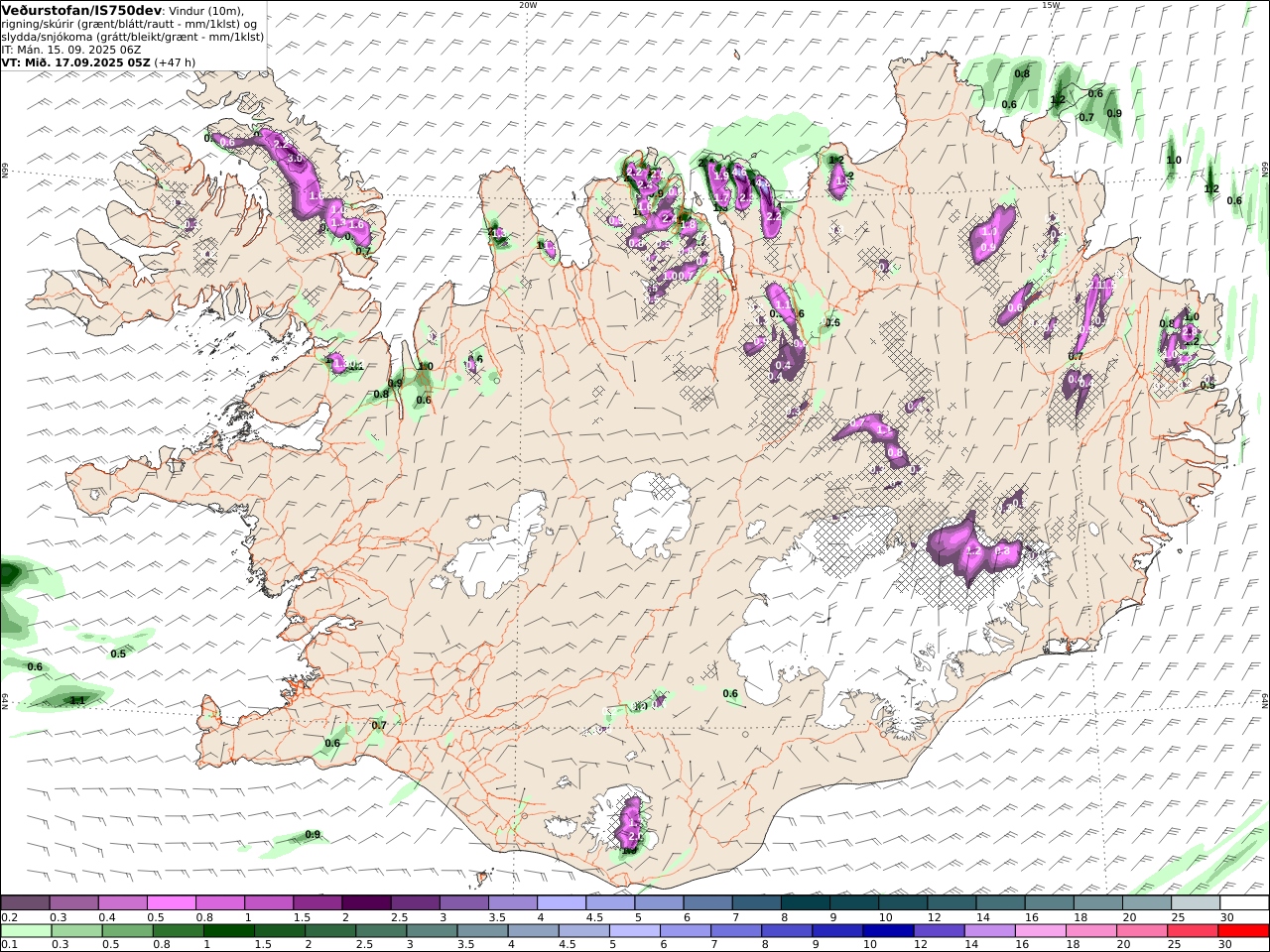Click the 'VT: Mið. 17.09.2025 05Z' valid time
Image resolution: width=1270 pixels, height=952 pixels.
click(75, 61)
